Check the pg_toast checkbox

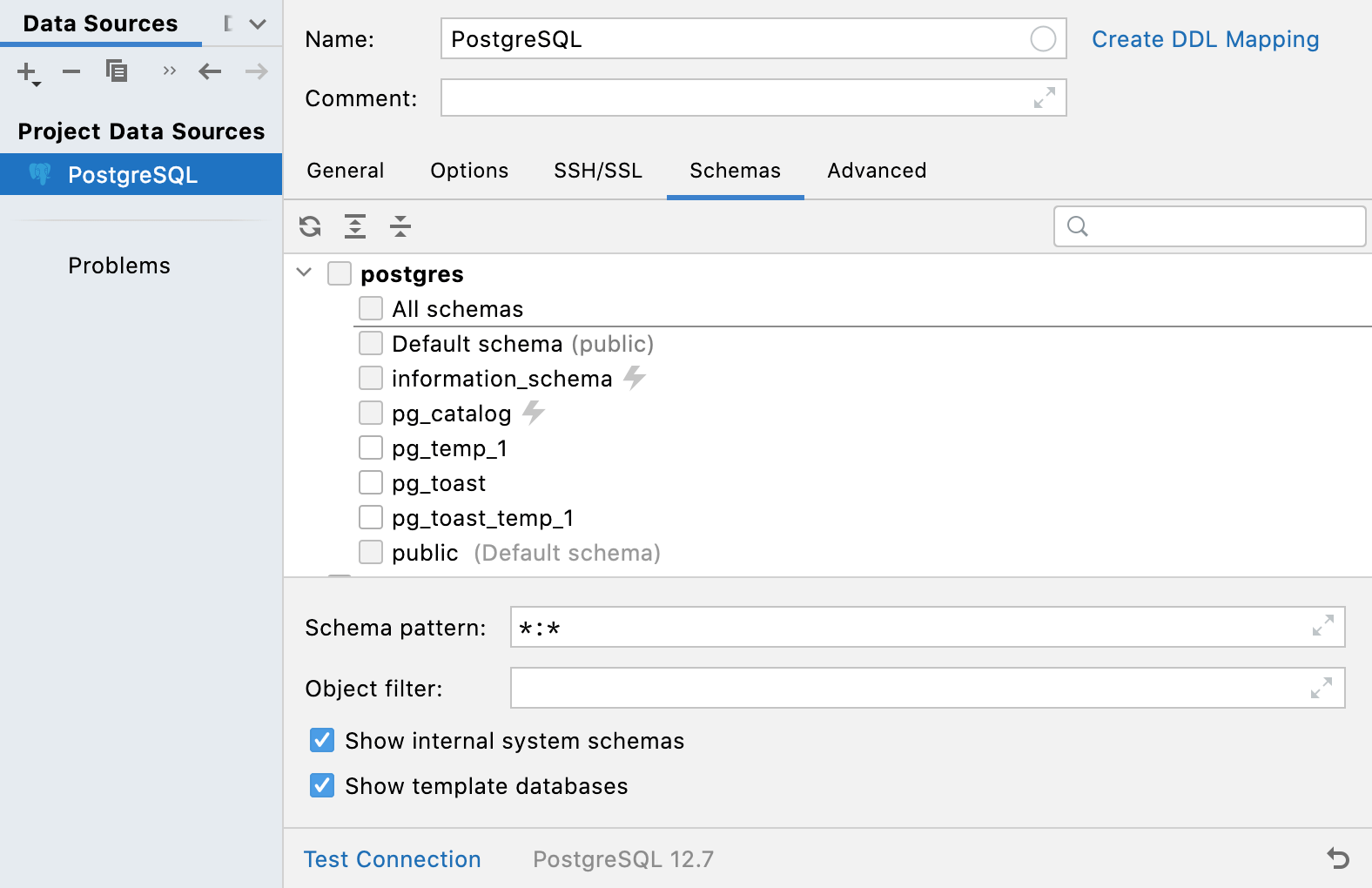coord(371,482)
